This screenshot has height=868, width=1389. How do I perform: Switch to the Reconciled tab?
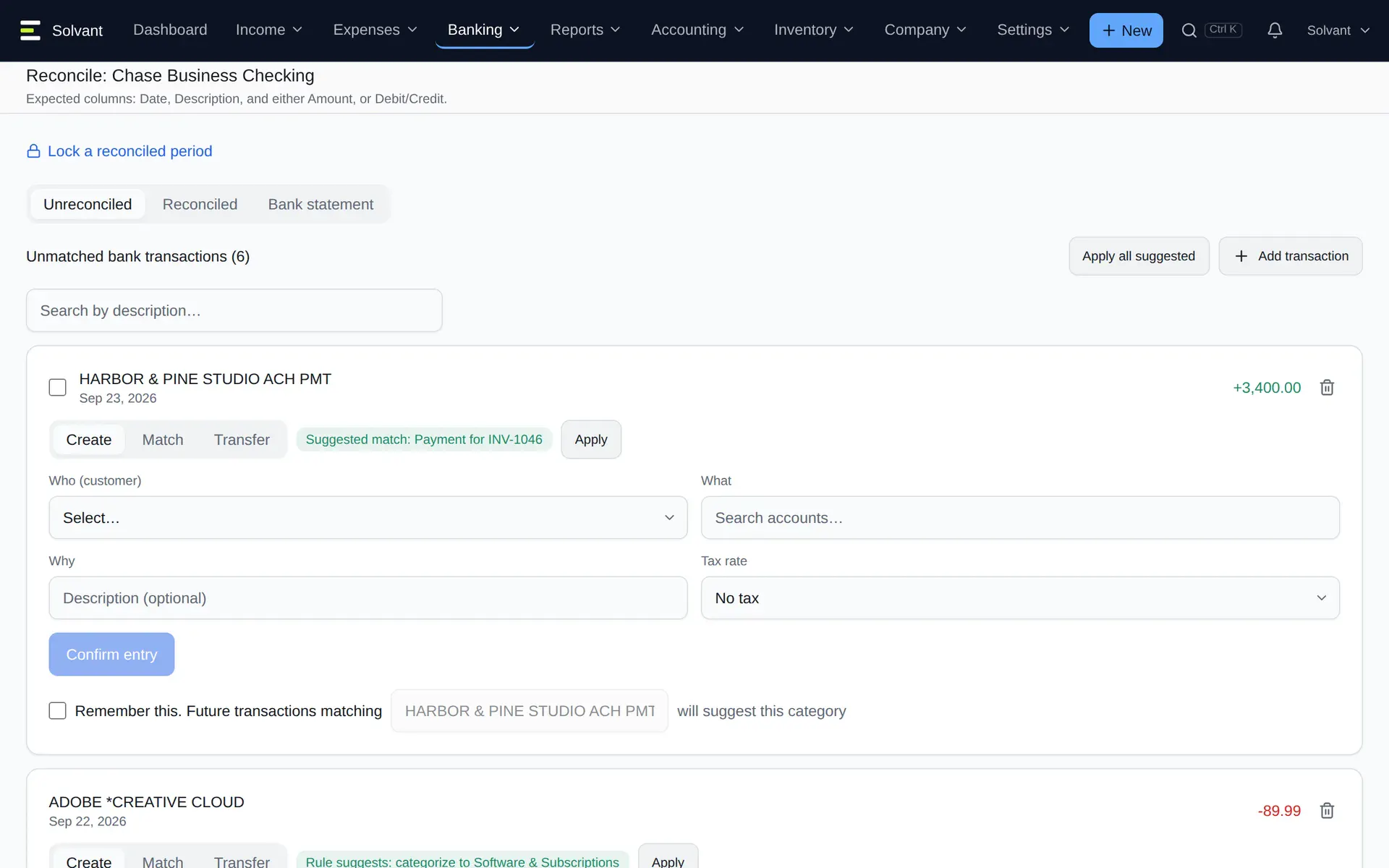pyautogui.click(x=200, y=205)
